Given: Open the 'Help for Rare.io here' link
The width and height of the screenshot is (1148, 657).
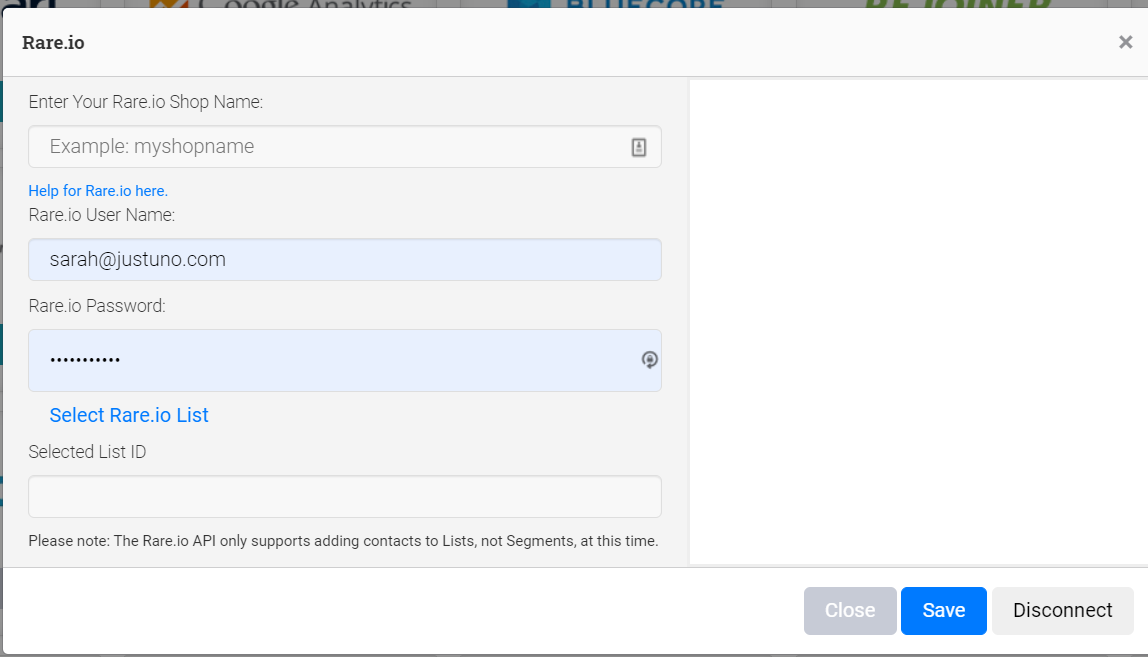Looking at the screenshot, I should coord(98,191).
